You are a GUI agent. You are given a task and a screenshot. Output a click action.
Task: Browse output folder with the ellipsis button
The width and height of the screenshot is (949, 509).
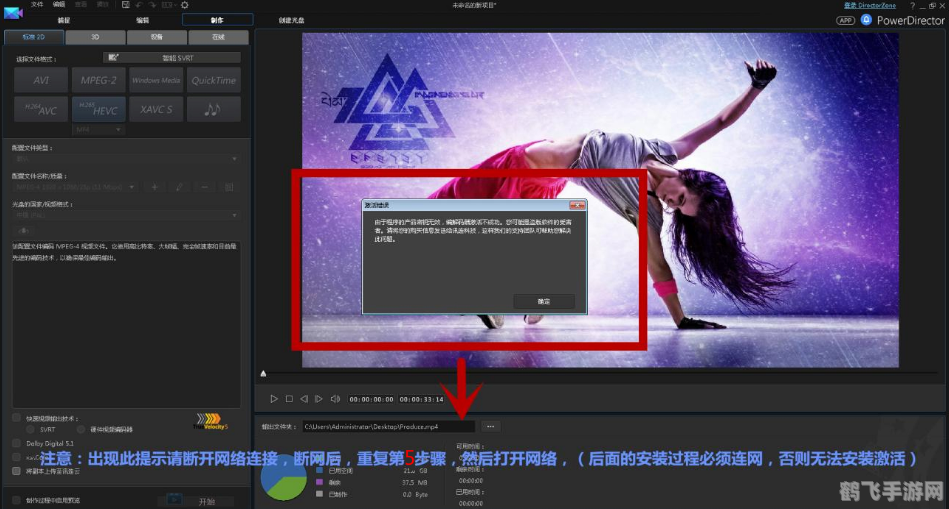(x=490, y=426)
